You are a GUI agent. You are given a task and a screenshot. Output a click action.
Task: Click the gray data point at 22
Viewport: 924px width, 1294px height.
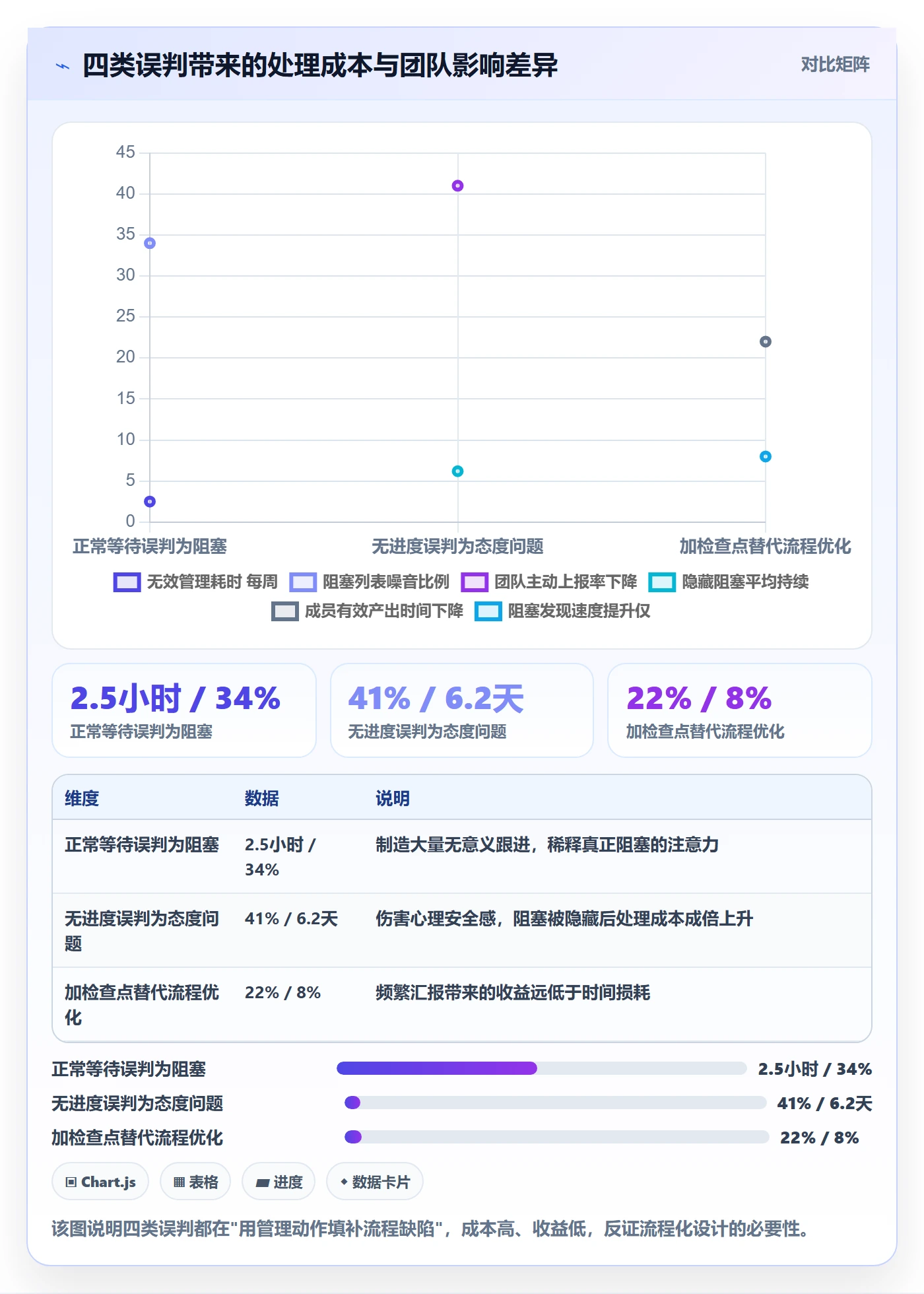pos(766,341)
